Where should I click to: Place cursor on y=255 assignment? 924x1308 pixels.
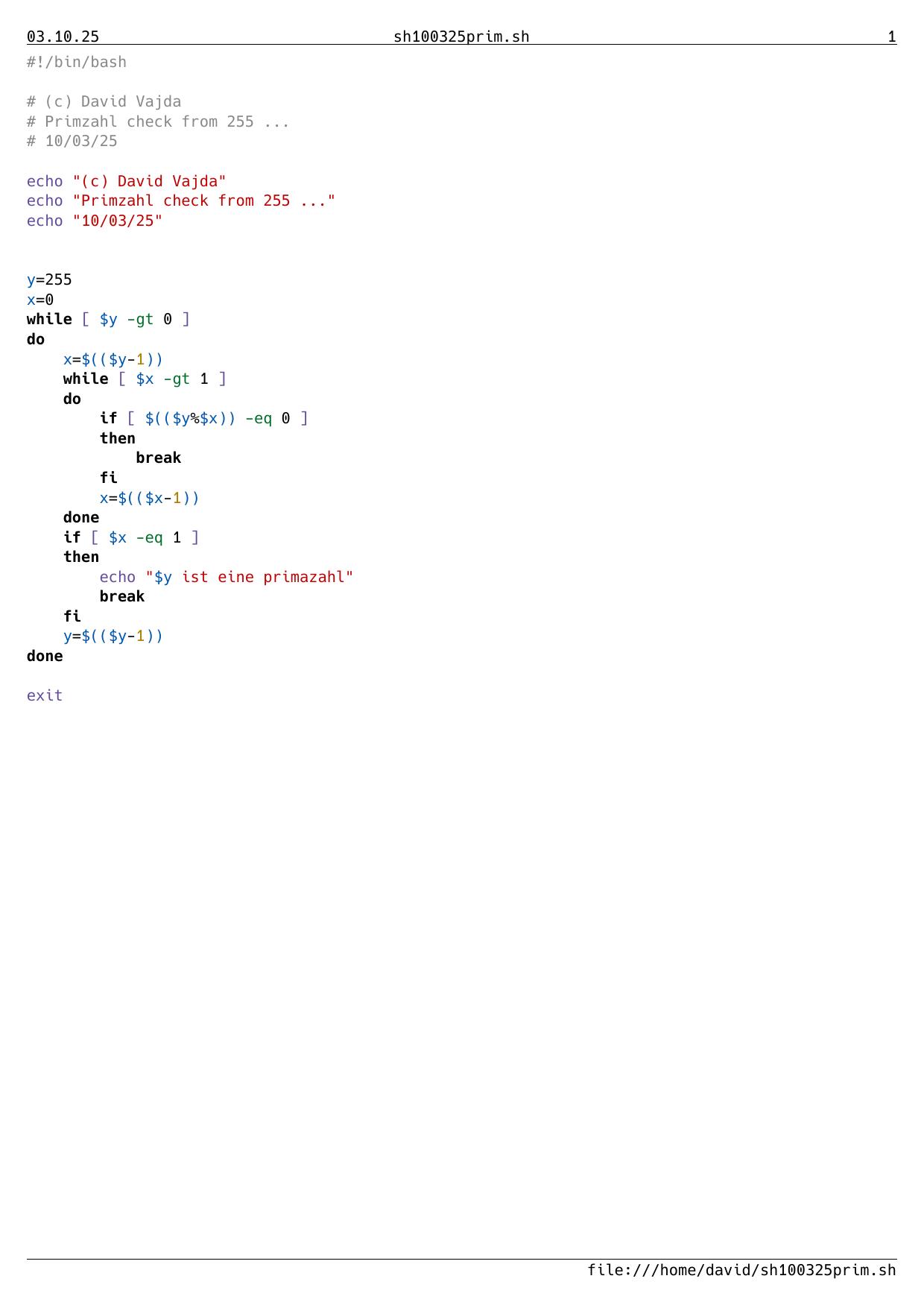(49, 279)
